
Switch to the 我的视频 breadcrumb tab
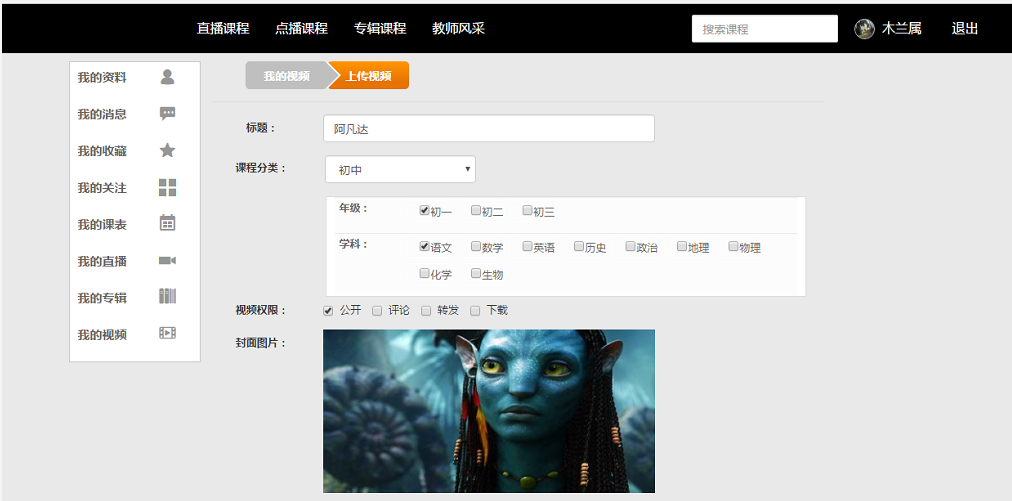(x=287, y=76)
